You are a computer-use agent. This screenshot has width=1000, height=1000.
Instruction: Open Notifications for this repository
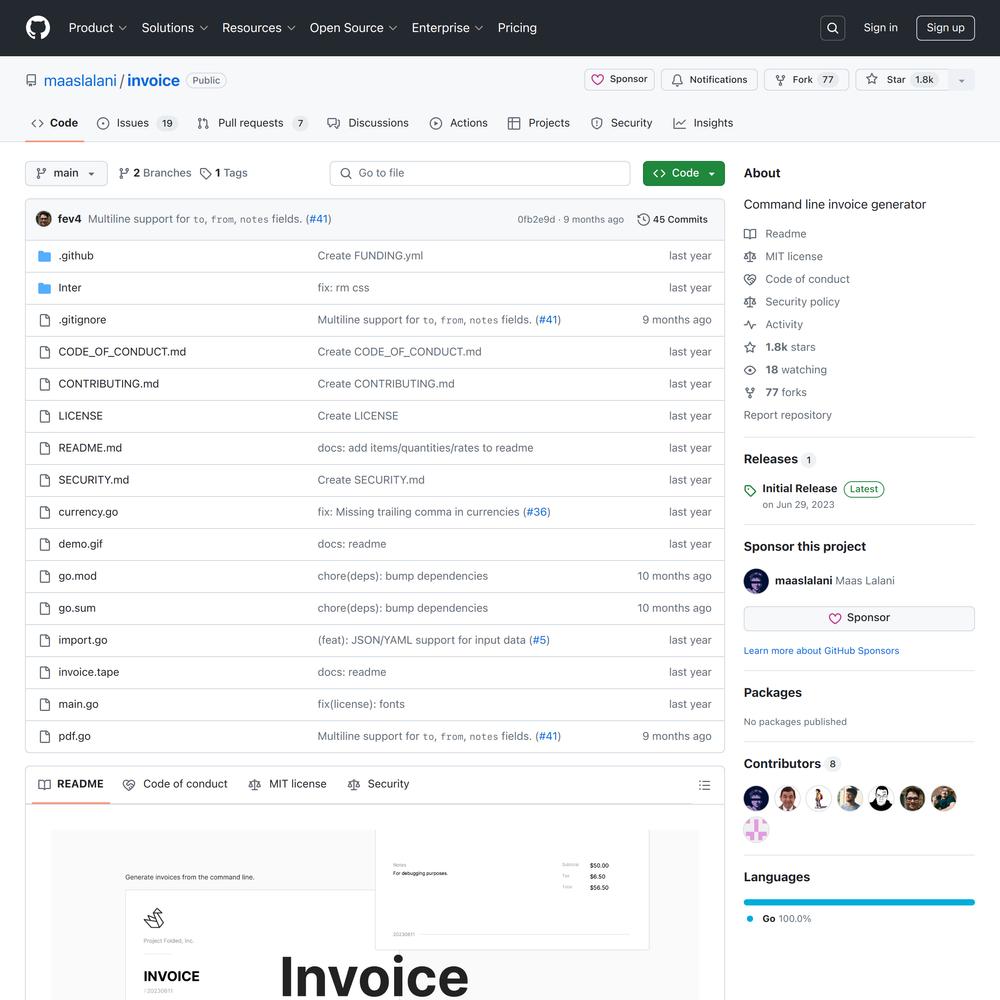pyautogui.click(x=709, y=80)
